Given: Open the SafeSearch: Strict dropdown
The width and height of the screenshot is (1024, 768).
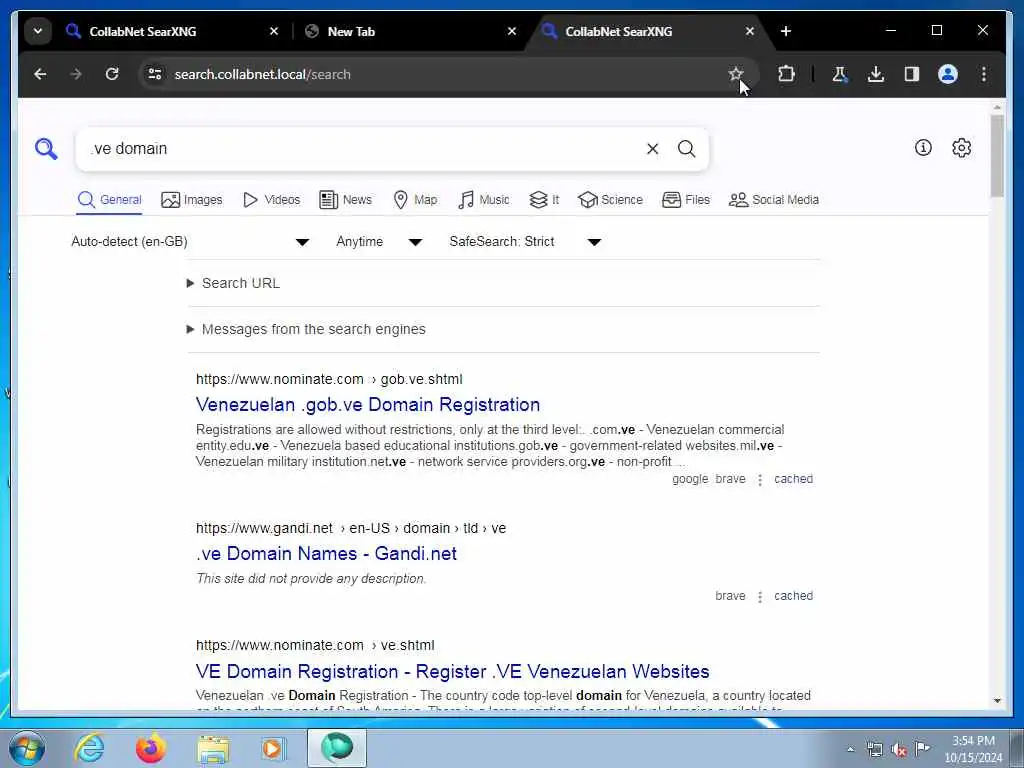Looking at the screenshot, I should tap(524, 242).
